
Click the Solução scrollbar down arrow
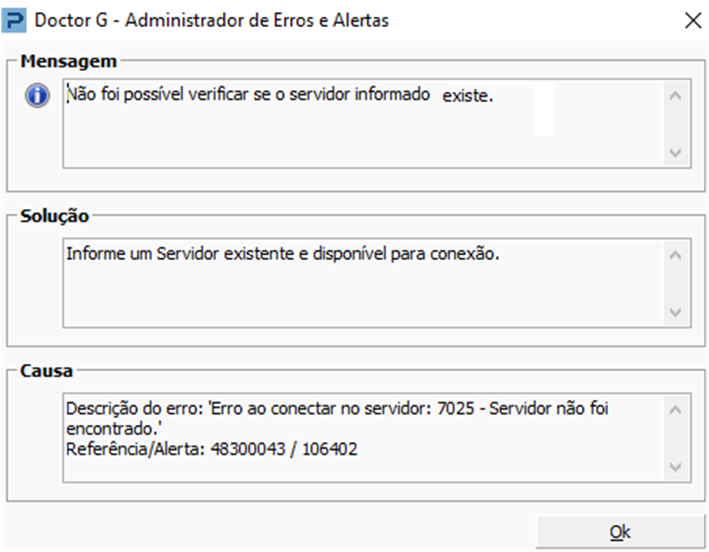[x=675, y=312]
